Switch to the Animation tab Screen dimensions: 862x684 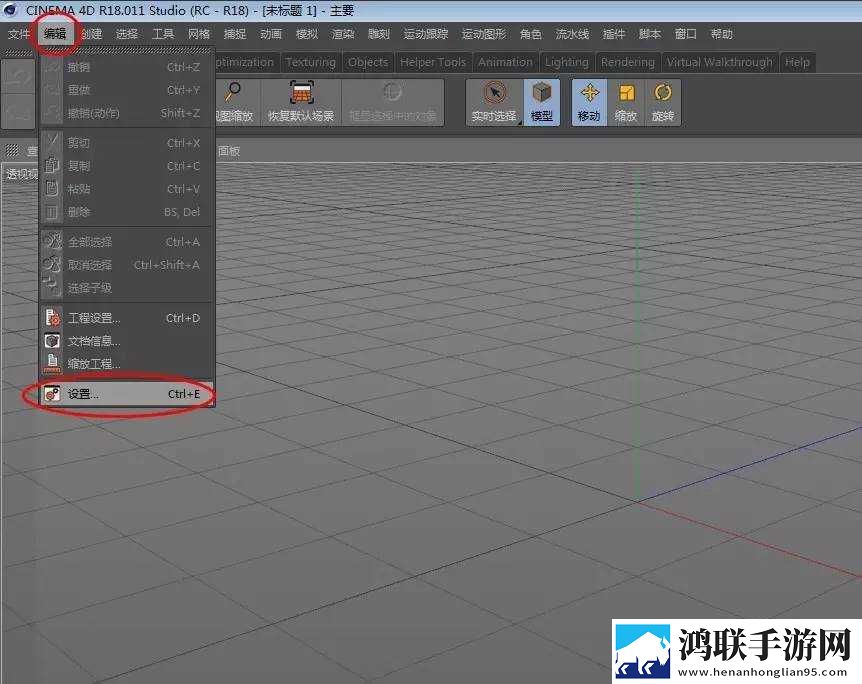pos(505,62)
